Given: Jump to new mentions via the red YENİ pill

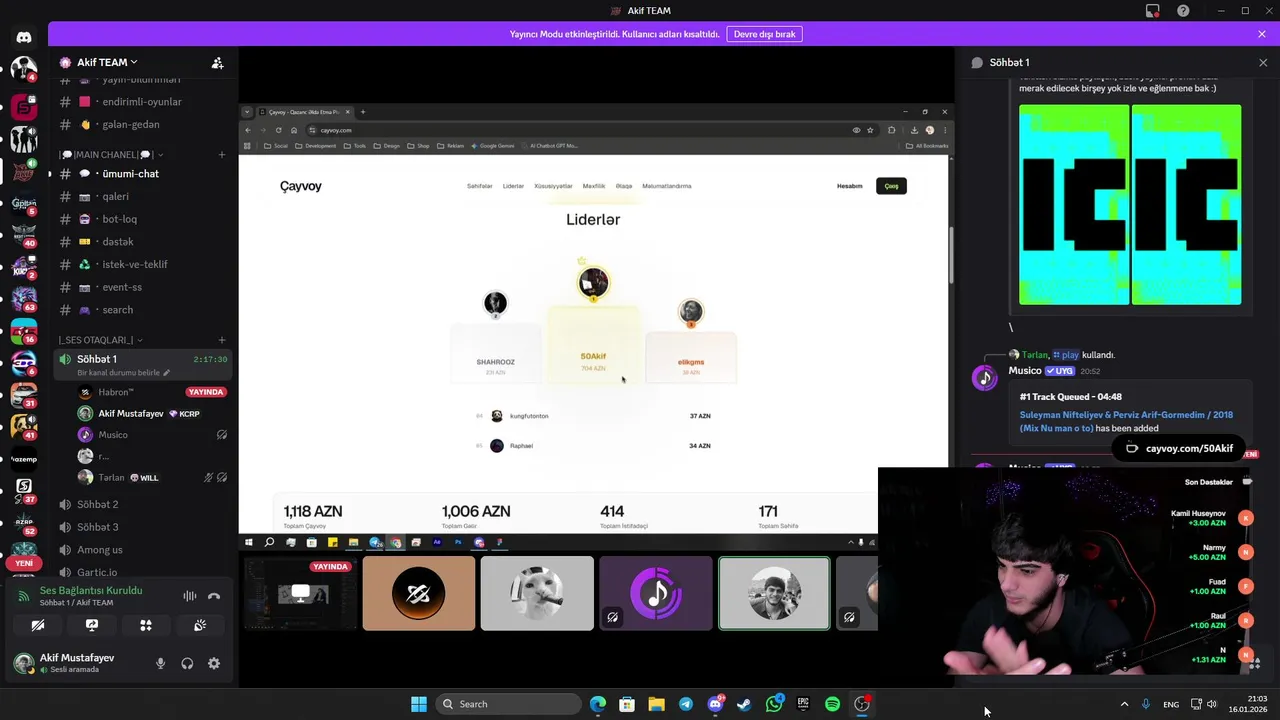Looking at the screenshot, I should coord(24,563).
